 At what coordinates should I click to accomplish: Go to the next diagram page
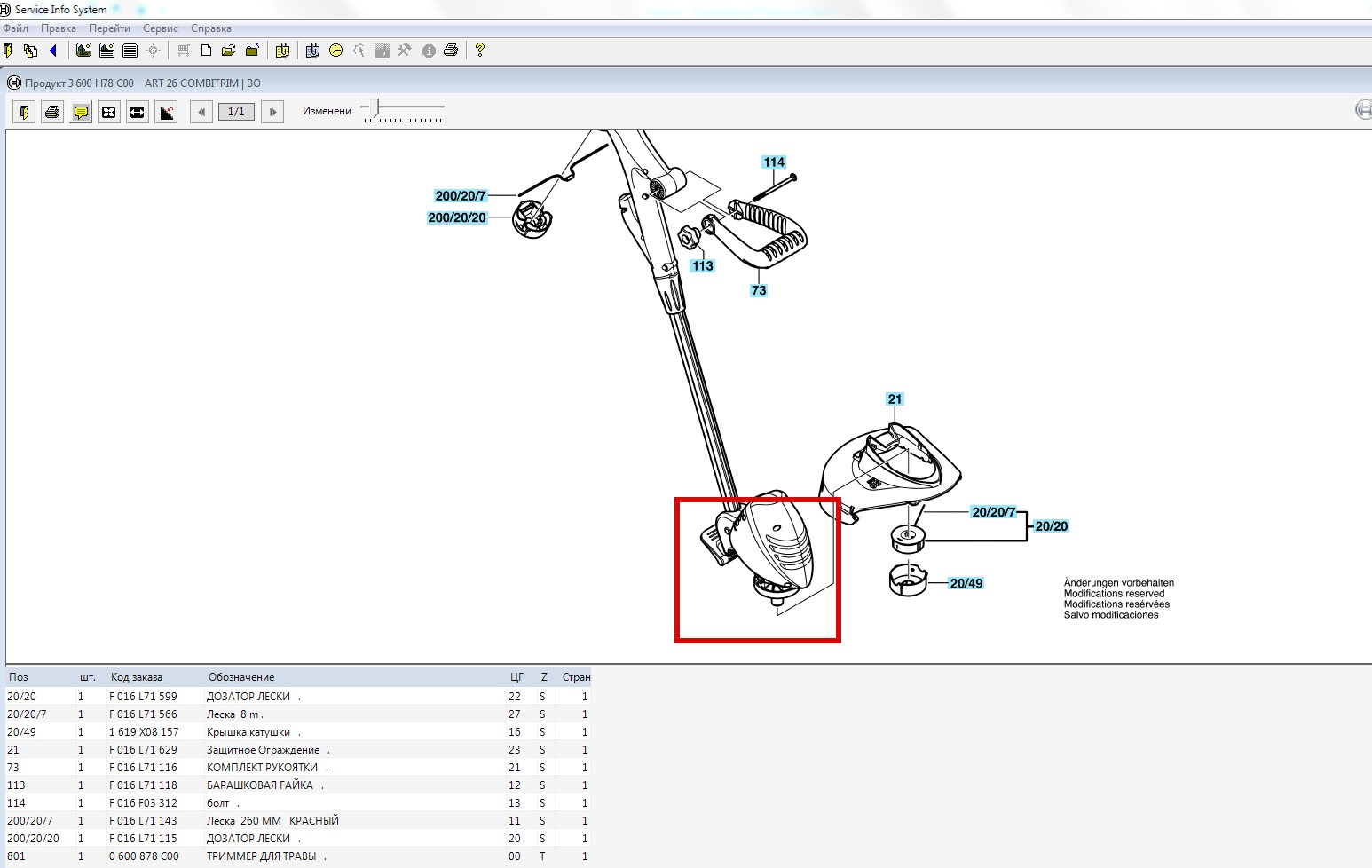[x=272, y=112]
